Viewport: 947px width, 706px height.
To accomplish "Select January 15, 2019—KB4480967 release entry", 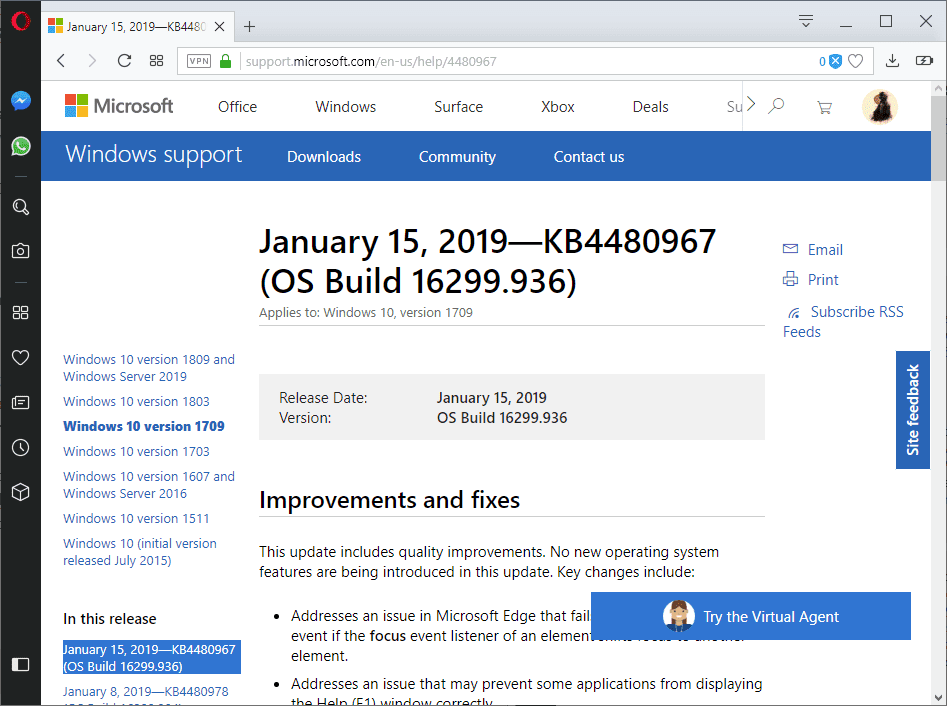I will (x=152, y=657).
